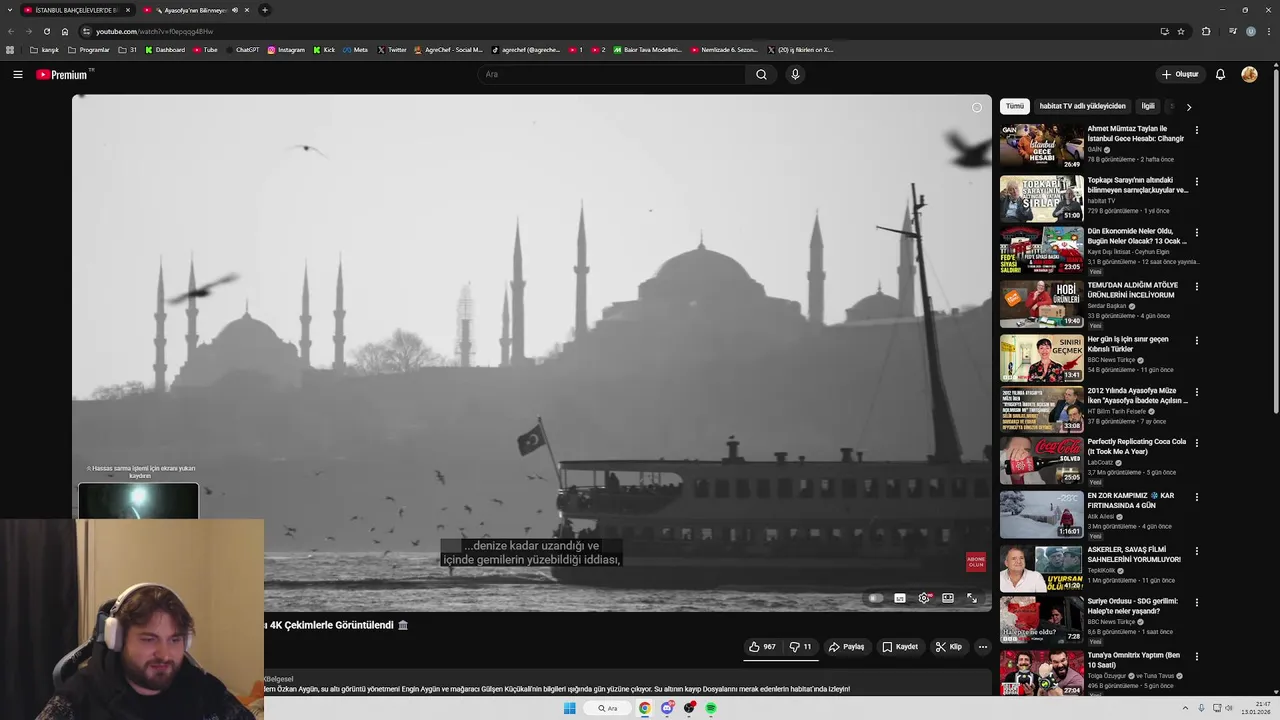
Task: Show more filter chips with right arrow
Action: point(1188,106)
